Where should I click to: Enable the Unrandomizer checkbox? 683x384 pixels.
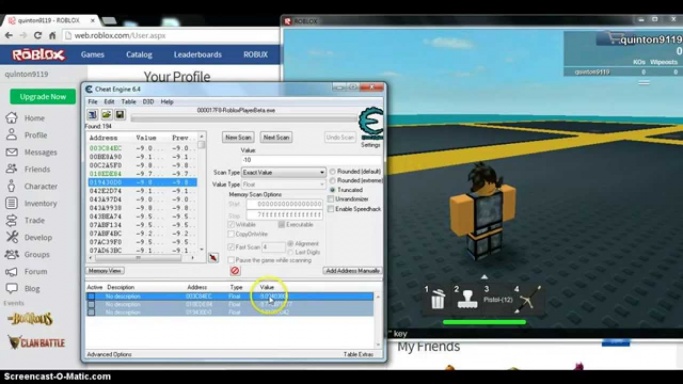coord(331,199)
